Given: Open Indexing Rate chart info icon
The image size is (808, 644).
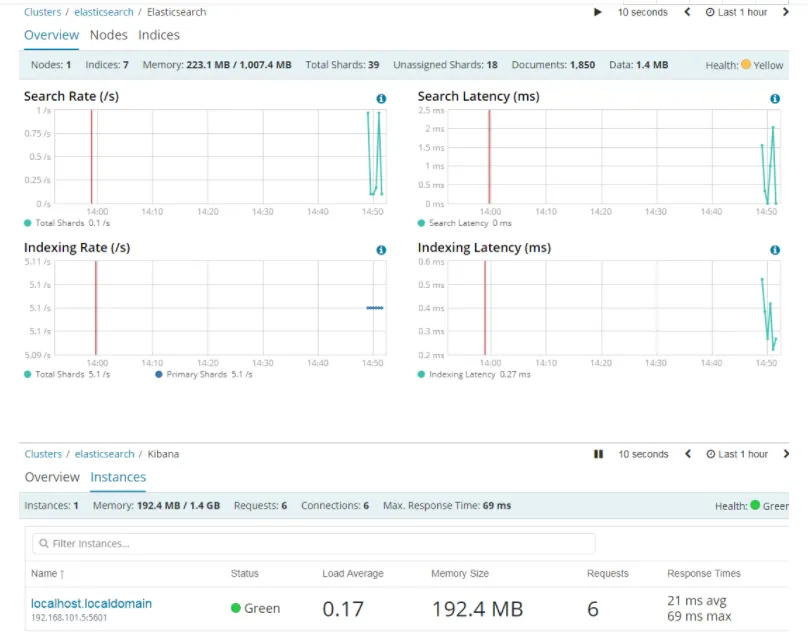Looking at the screenshot, I should click(381, 250).
